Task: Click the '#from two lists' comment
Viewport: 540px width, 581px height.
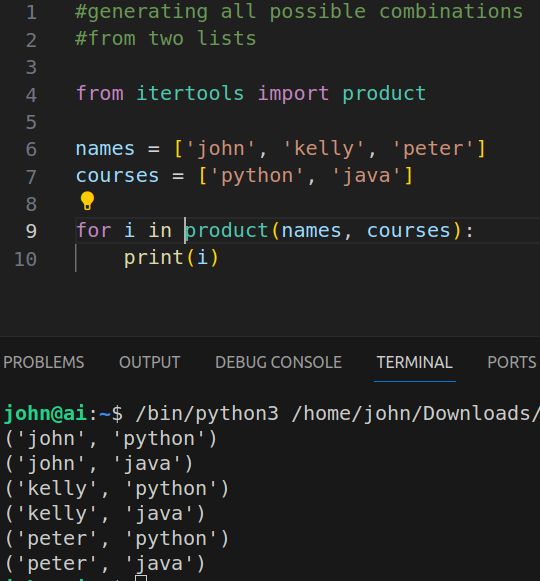Action: point(165,38)
